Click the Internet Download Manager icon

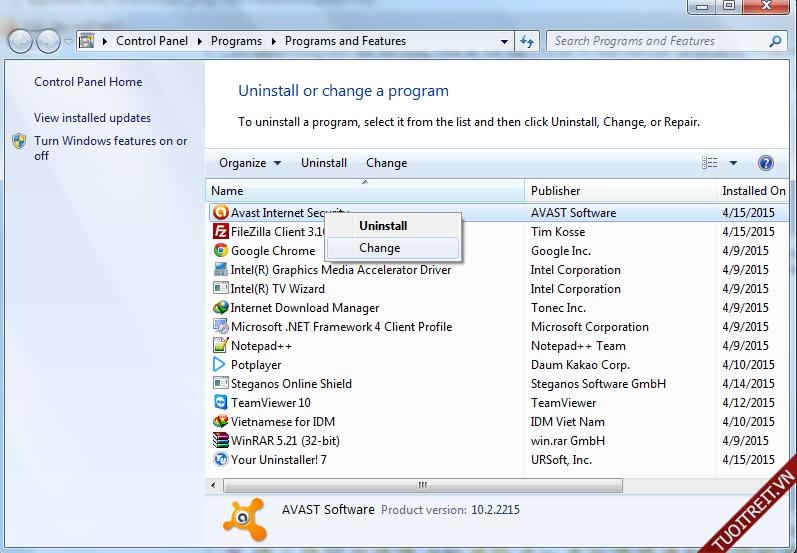coord(221,308)
